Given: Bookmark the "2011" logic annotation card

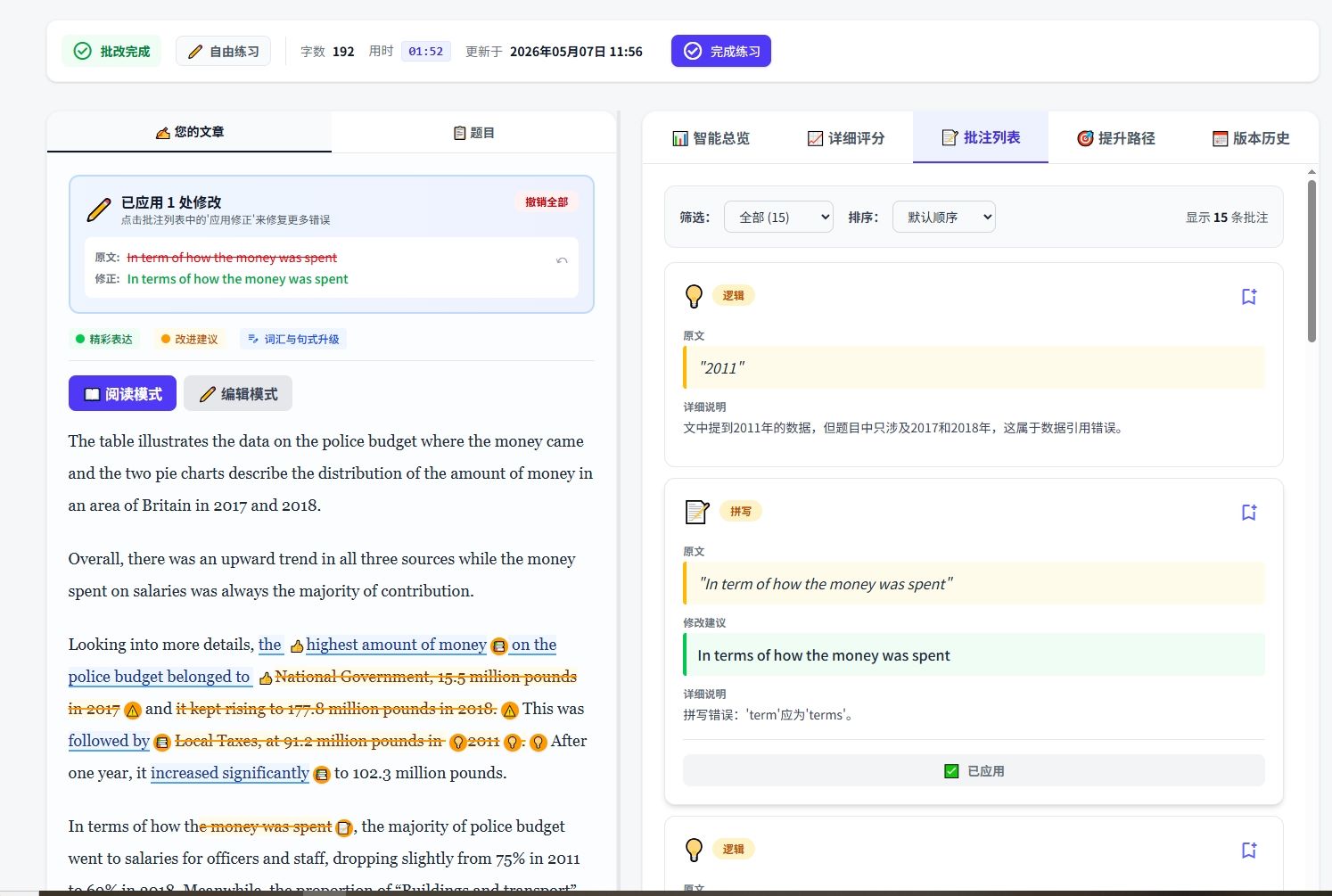Looking at the screenshot, I should 1249,296.
